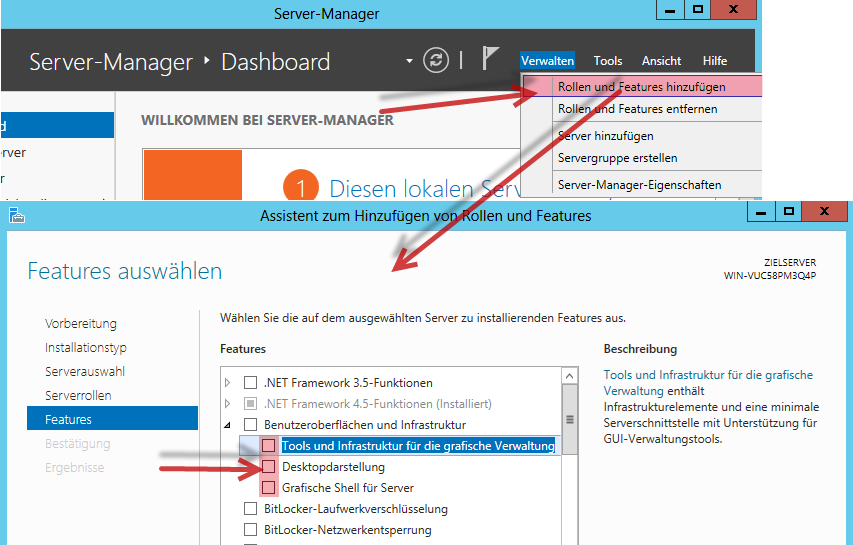Click scroll up arrow in Features list
The width and height of the screenshot is (853, 545).
click(569, 376)
